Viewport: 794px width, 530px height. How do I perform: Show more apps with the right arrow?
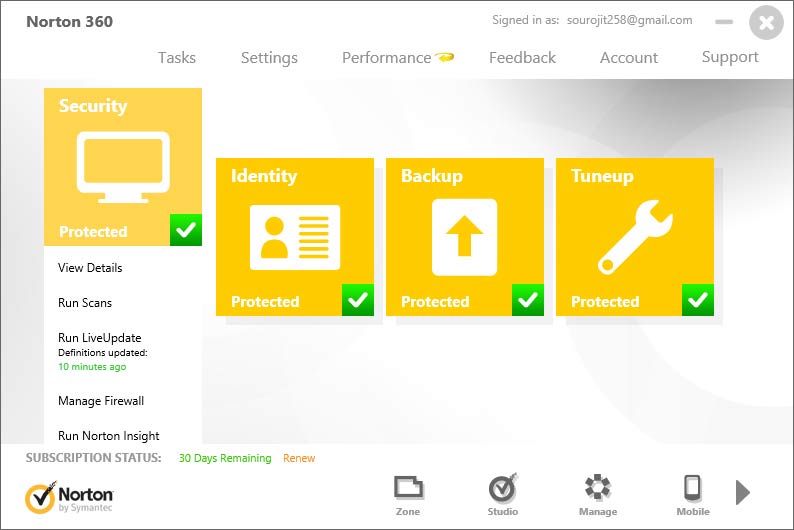pyautogui.click(x=742, y=492)
